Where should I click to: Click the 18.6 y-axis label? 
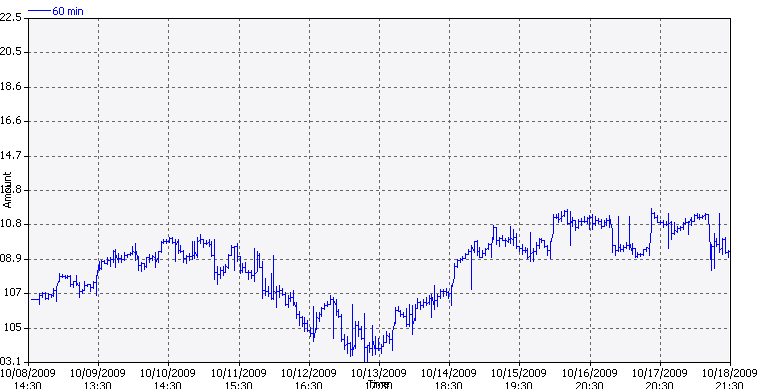pyautogui.click(x=11, y=87)
